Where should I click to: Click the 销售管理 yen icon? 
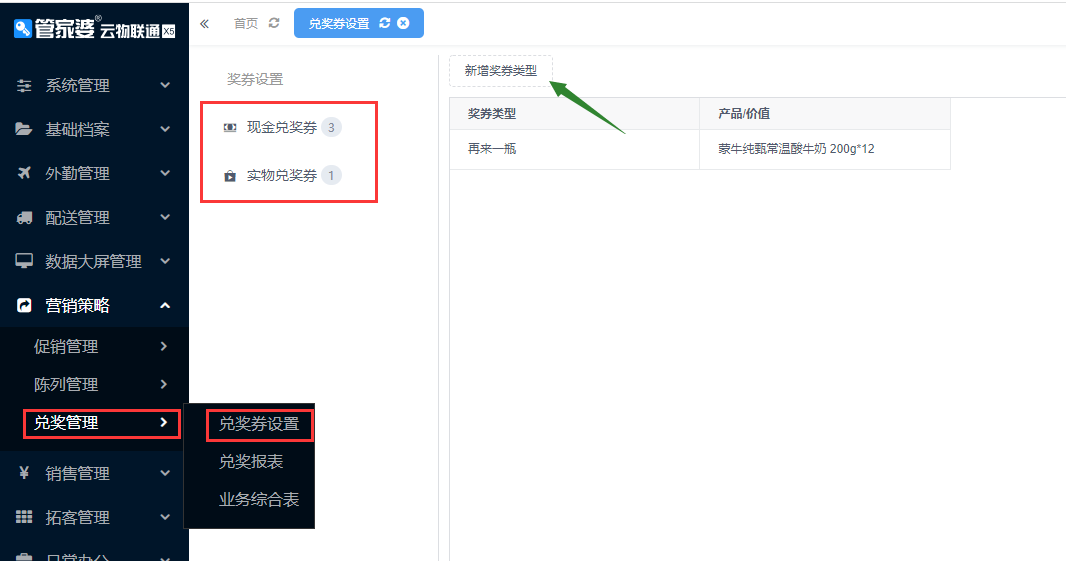[24, 474]
